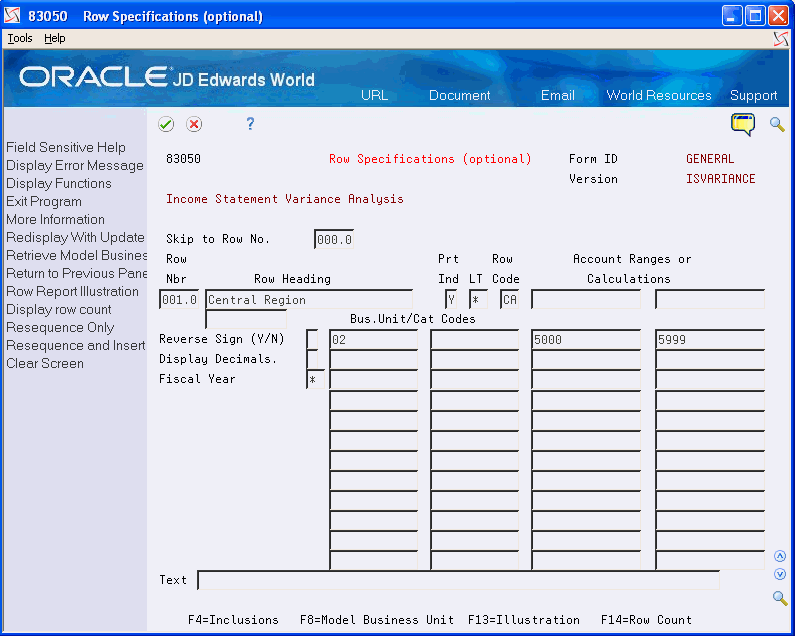The image size is (795, 636).
Task: Open the Tools menu
Action: pos(20,39)
